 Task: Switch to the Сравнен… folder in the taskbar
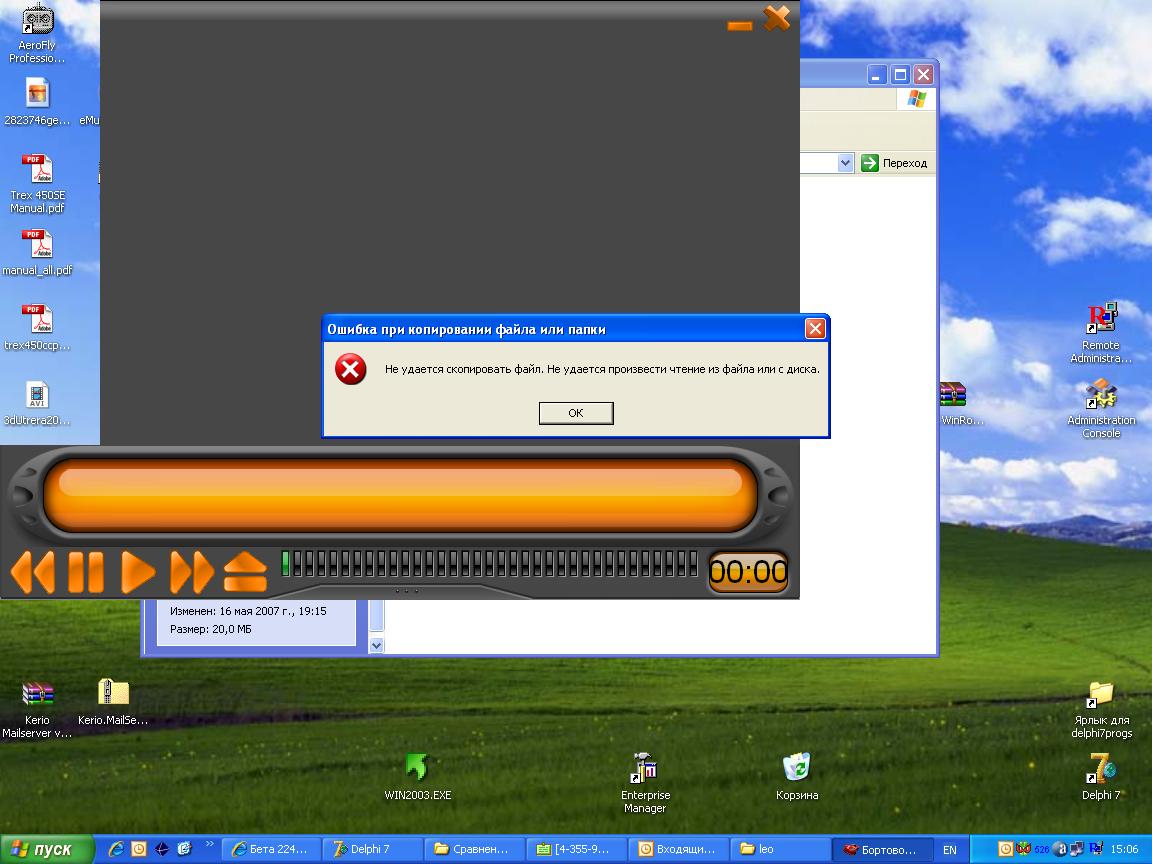click(x=475, y=849)
